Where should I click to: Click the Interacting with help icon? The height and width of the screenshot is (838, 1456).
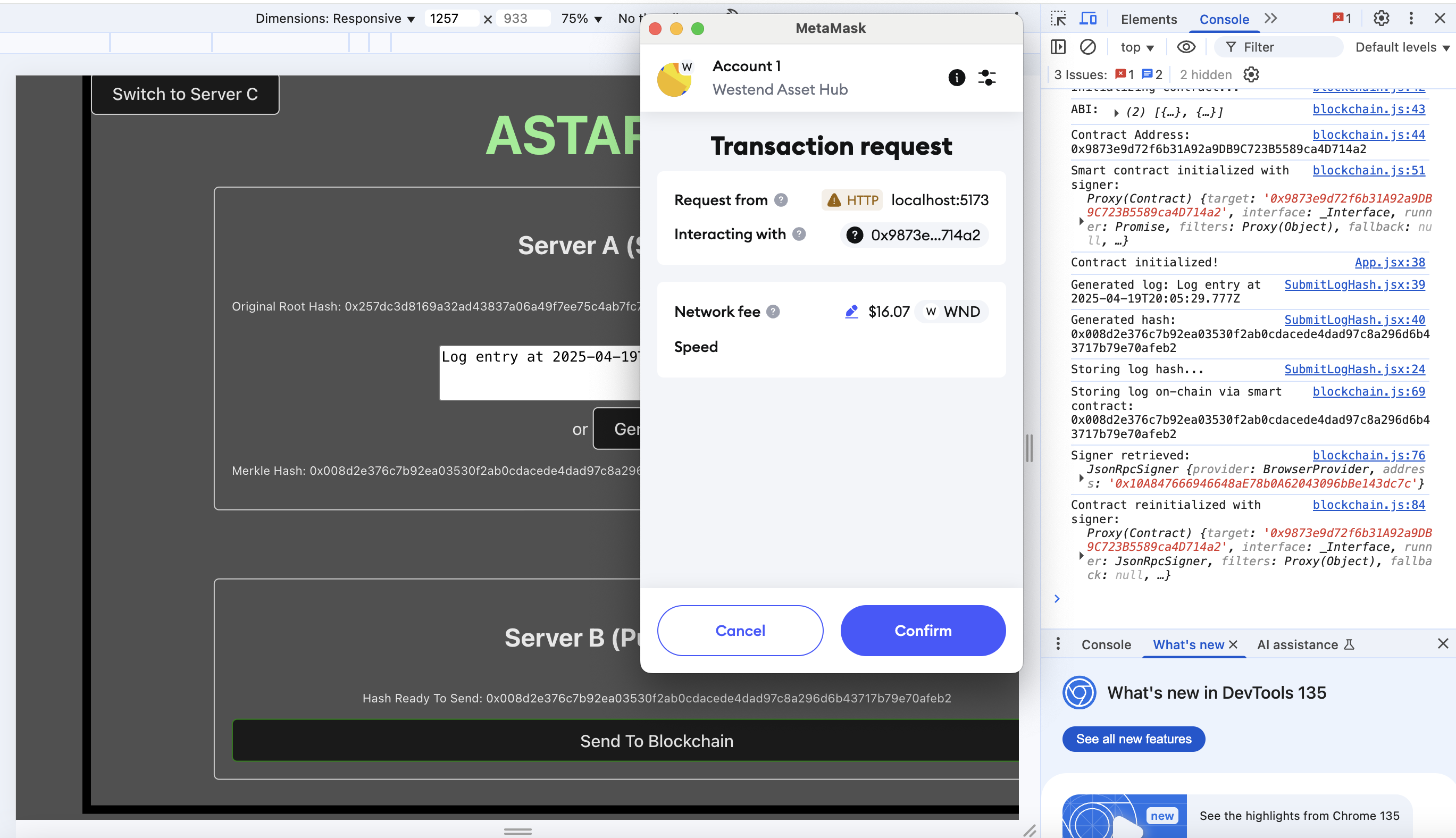coord(799,233)
